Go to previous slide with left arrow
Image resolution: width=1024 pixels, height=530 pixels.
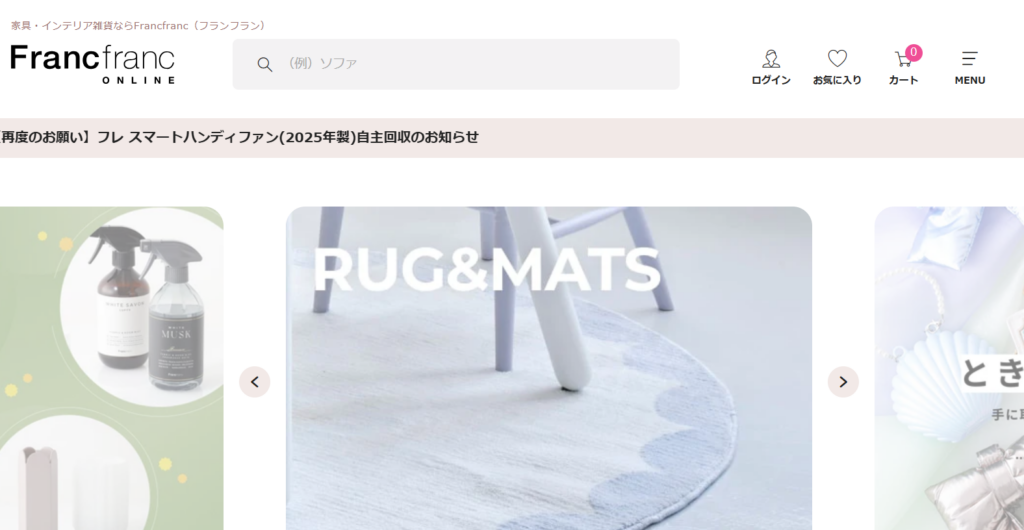pos(255,382)
